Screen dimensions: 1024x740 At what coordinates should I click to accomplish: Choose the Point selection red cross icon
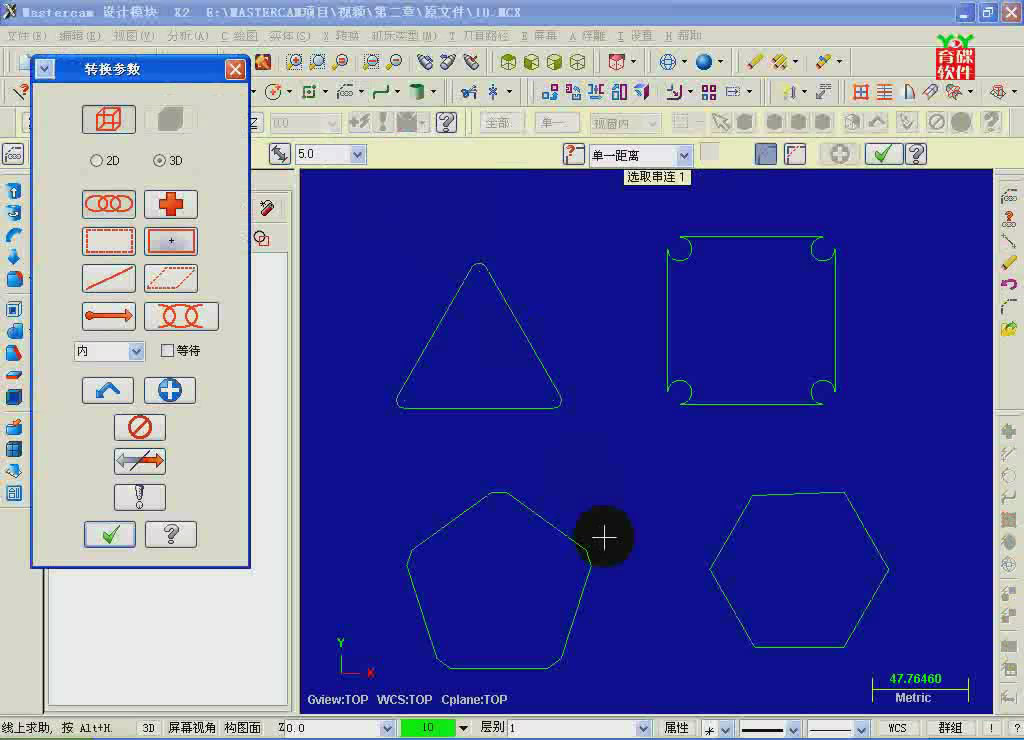(170, 204)
